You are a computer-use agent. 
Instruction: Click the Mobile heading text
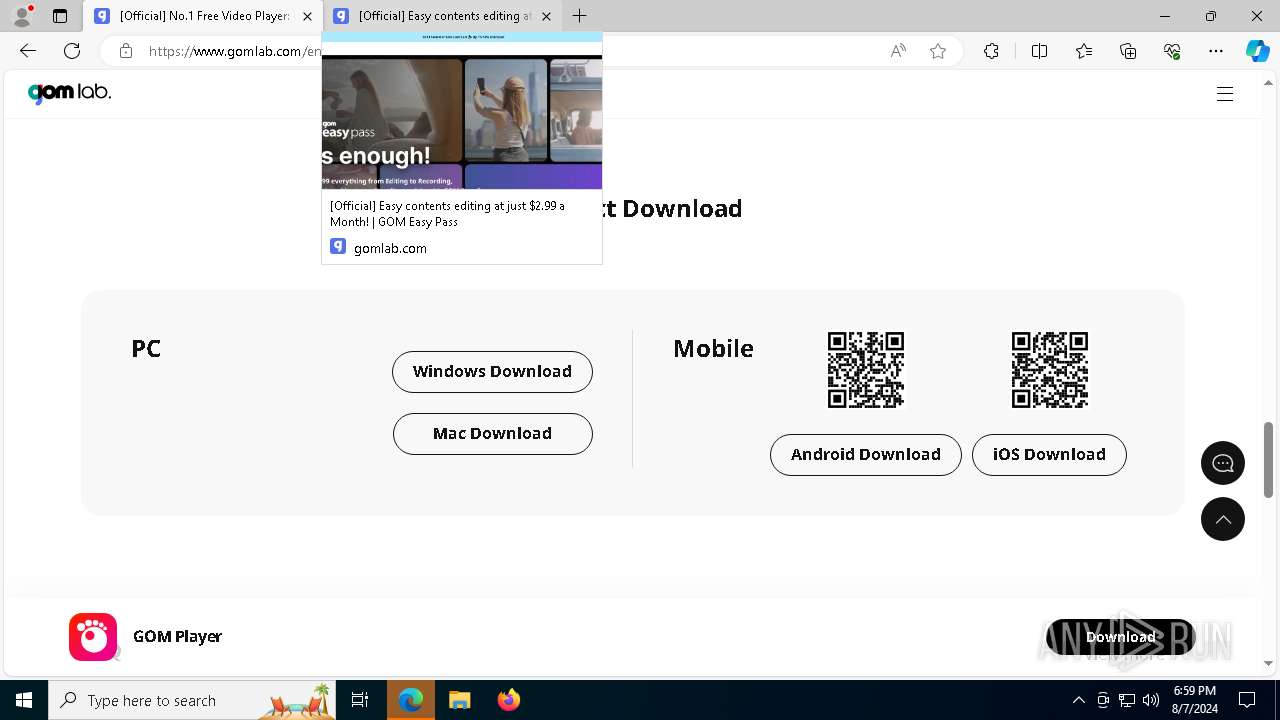point(713,348)
